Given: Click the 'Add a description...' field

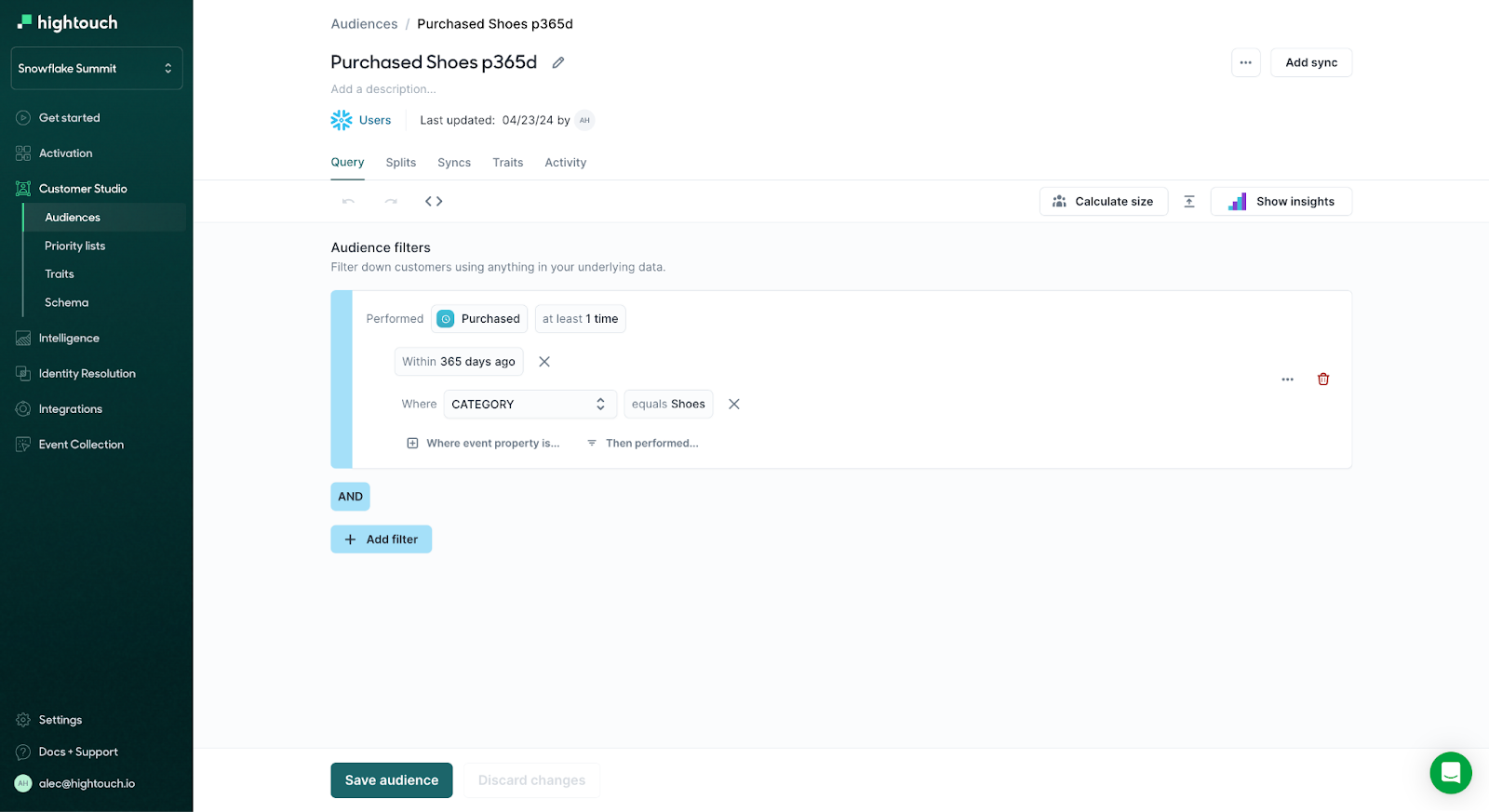Looking at the screenshot, I should 383,89.
